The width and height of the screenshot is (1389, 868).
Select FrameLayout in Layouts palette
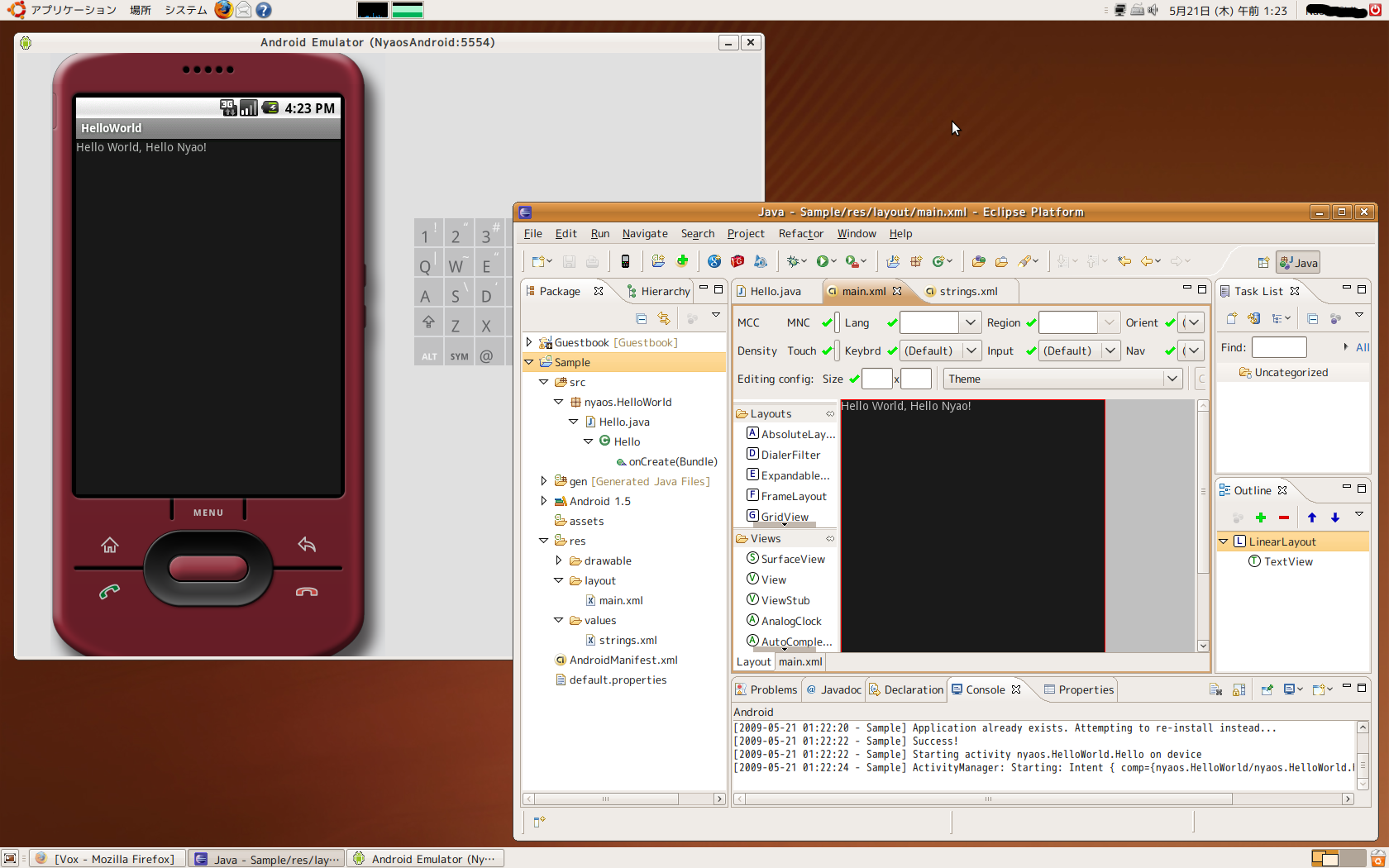pyautogui.click(x=786, y=496)
